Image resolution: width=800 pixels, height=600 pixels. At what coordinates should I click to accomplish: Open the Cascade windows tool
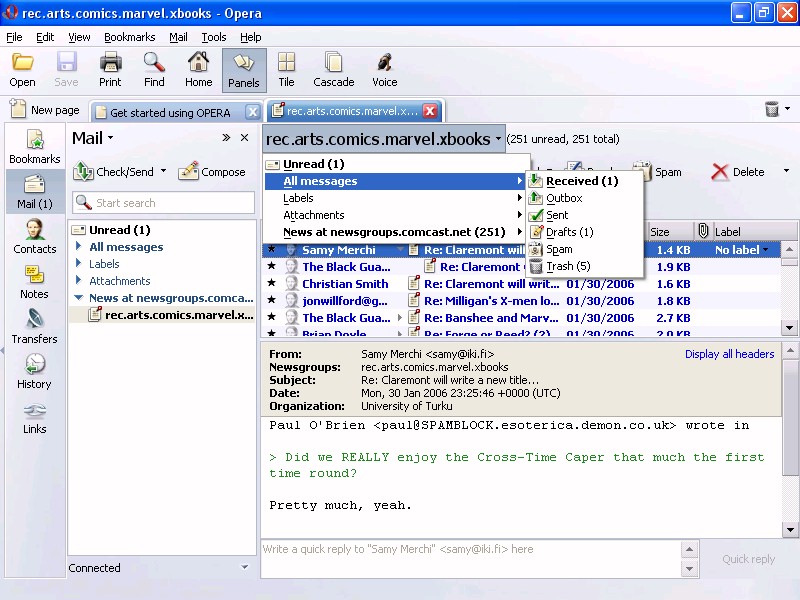[333, 70]
